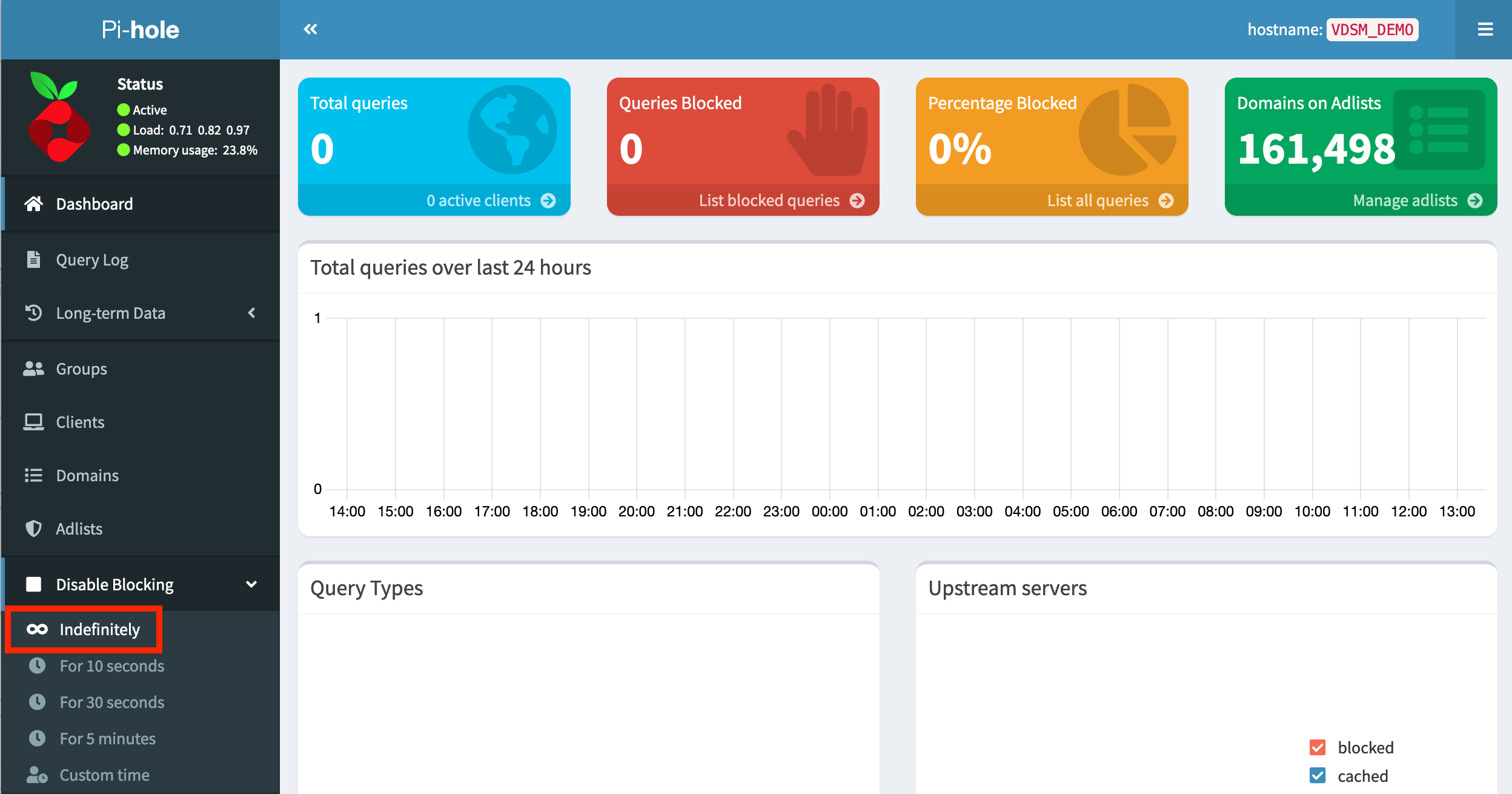The height and width of the screenshot is (794, 1512).
Task: Uncheck the blocked legend checkbox
Action: pos(1317,747)
